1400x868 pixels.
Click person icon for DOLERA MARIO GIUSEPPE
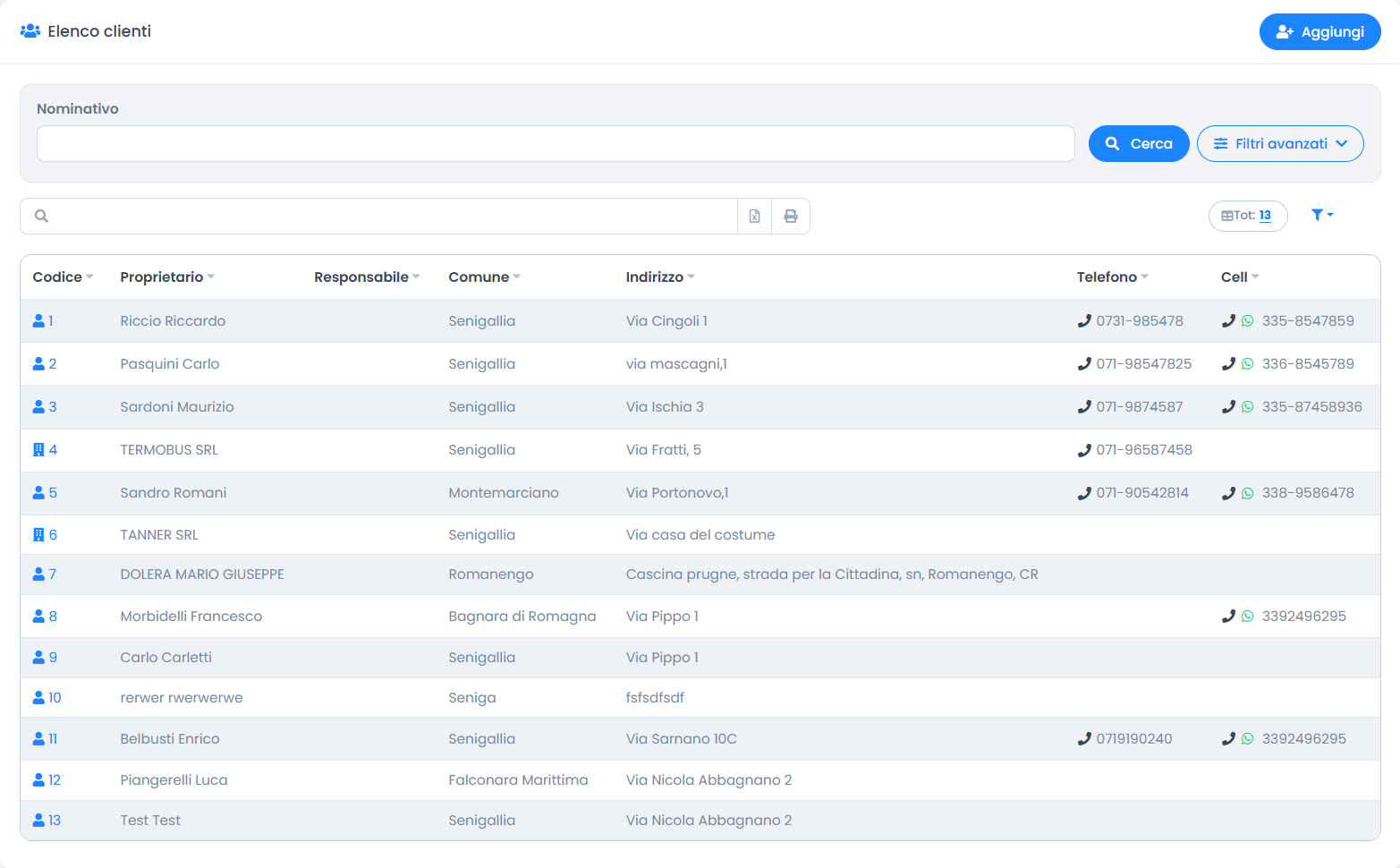point(38,574)
